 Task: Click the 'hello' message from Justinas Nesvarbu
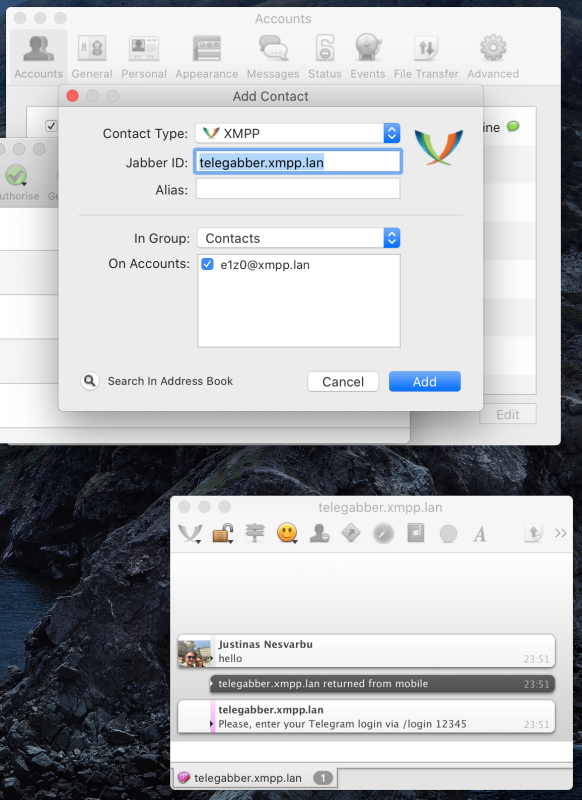231,659
